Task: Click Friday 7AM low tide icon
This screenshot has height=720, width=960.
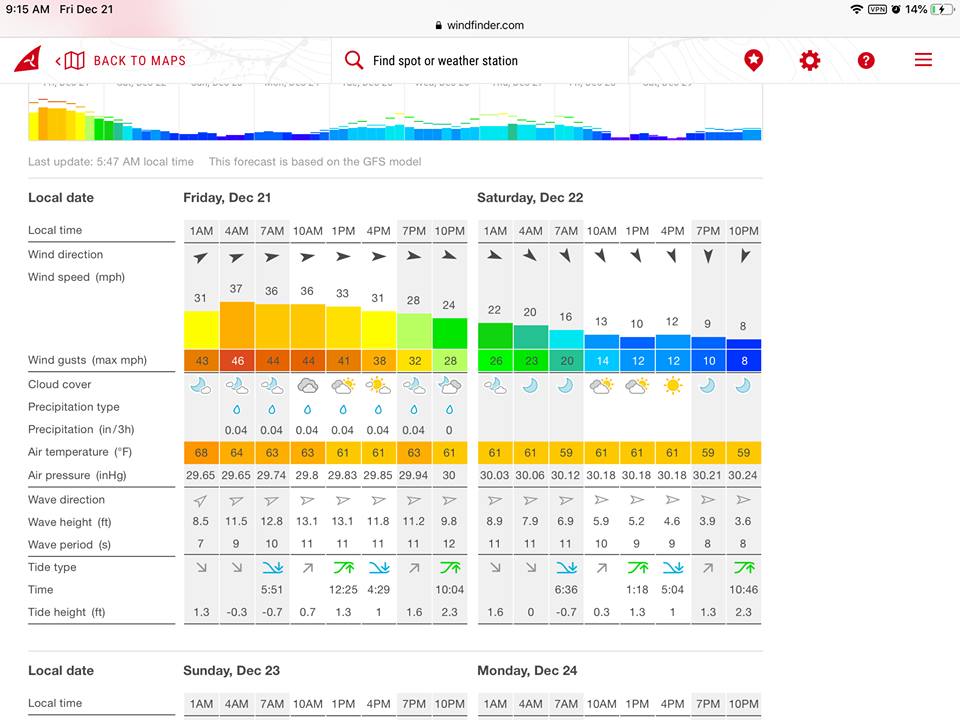Action: (272, 568)
